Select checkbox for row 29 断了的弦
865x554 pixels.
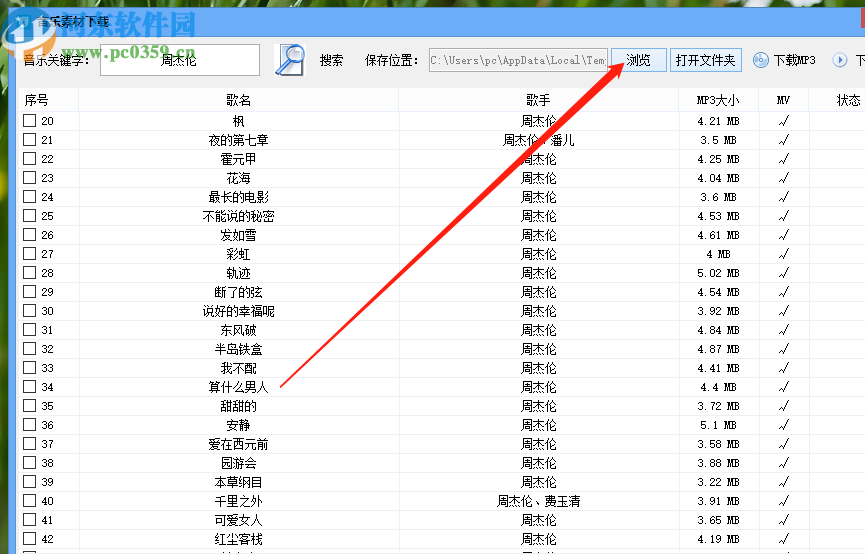30,291
